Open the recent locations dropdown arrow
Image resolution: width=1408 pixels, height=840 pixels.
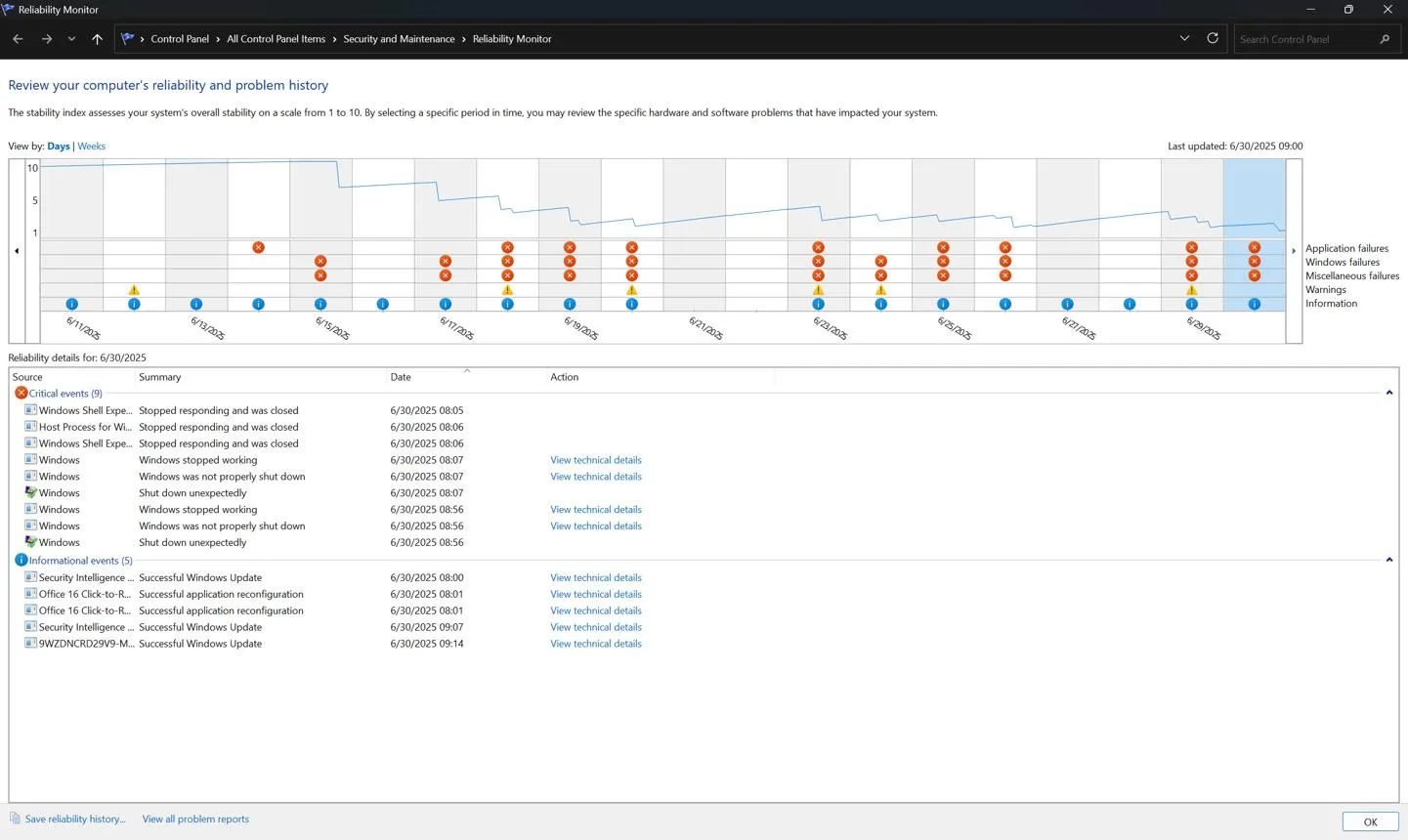tap(71, 39)
